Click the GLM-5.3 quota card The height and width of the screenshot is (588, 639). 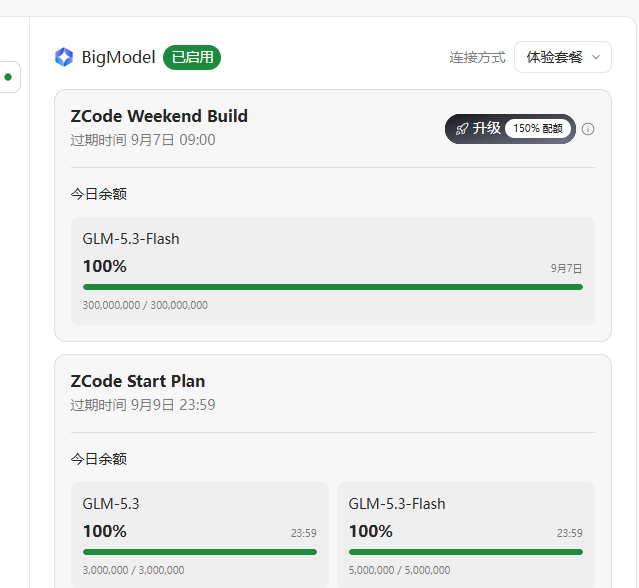tap(200, 535)
